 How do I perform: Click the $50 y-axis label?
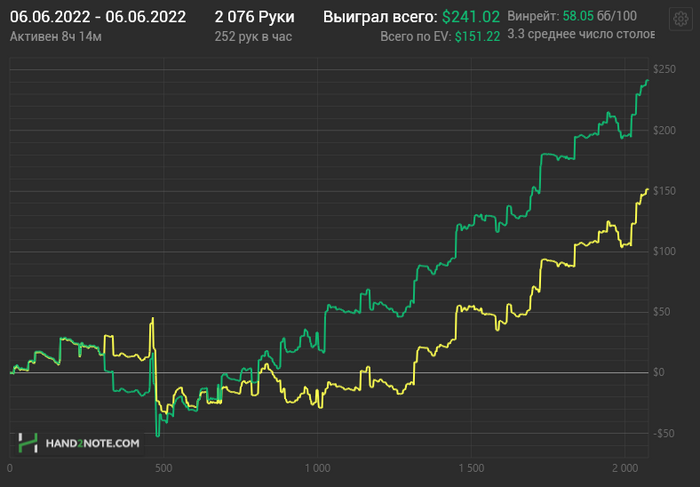(x=662, y=312)
